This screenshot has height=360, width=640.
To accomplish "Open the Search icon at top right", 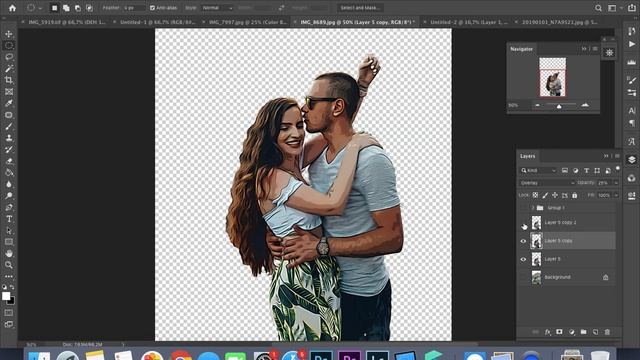I will click(598, 8).
